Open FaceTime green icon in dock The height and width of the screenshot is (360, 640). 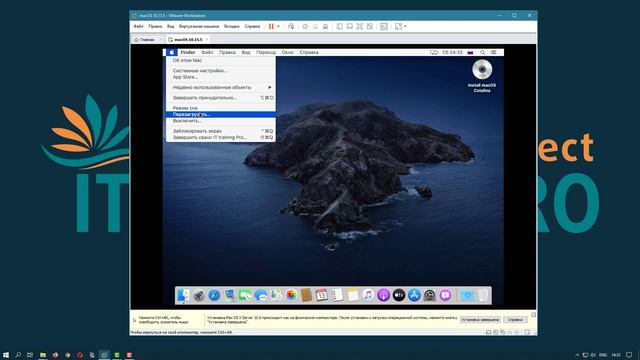click(x=245, y=295)
